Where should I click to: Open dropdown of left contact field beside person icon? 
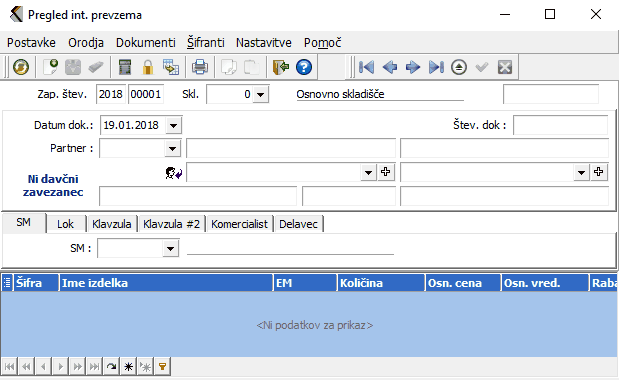click(368, 172)
